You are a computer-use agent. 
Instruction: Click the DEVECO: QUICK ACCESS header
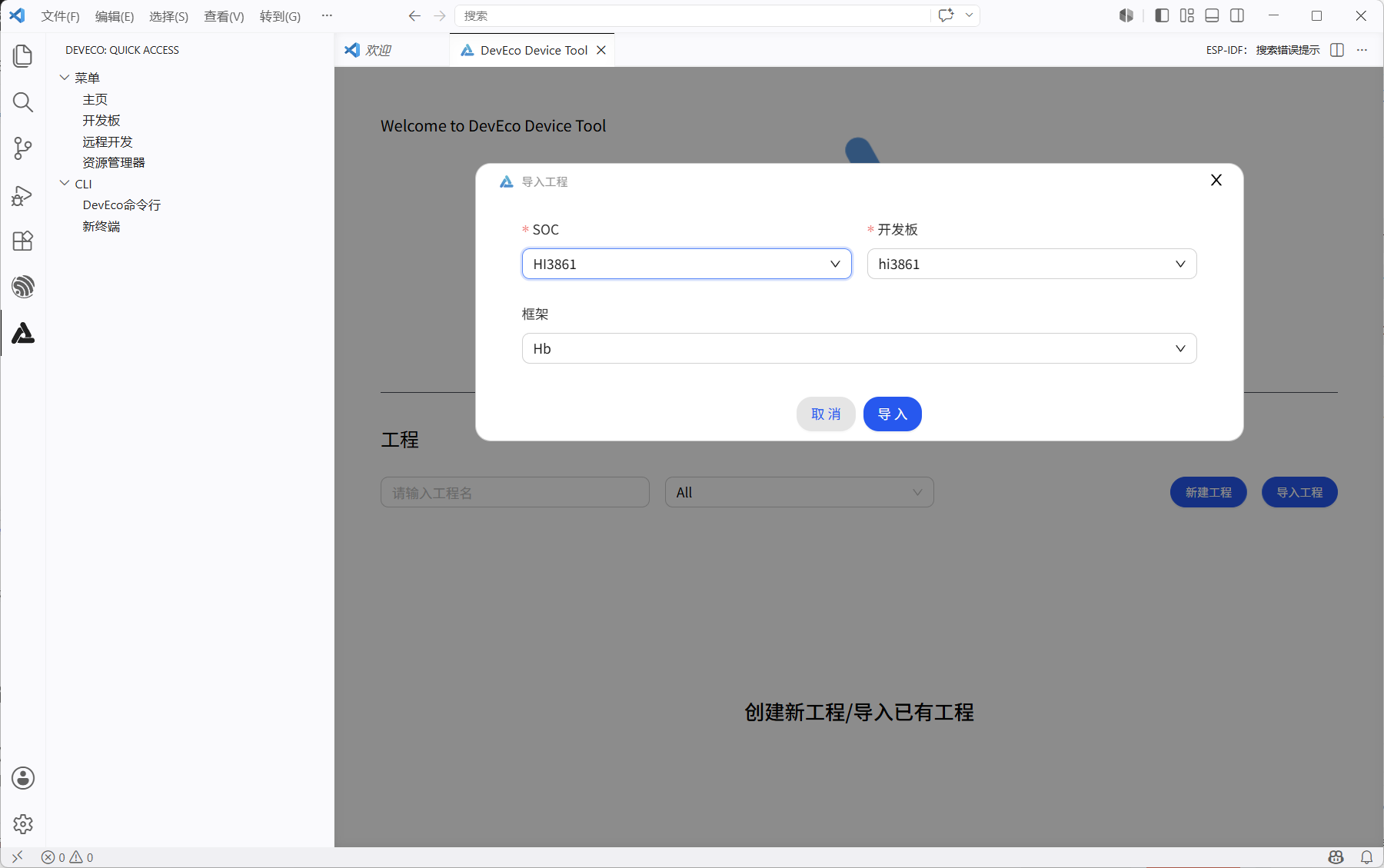click(122, 50)
